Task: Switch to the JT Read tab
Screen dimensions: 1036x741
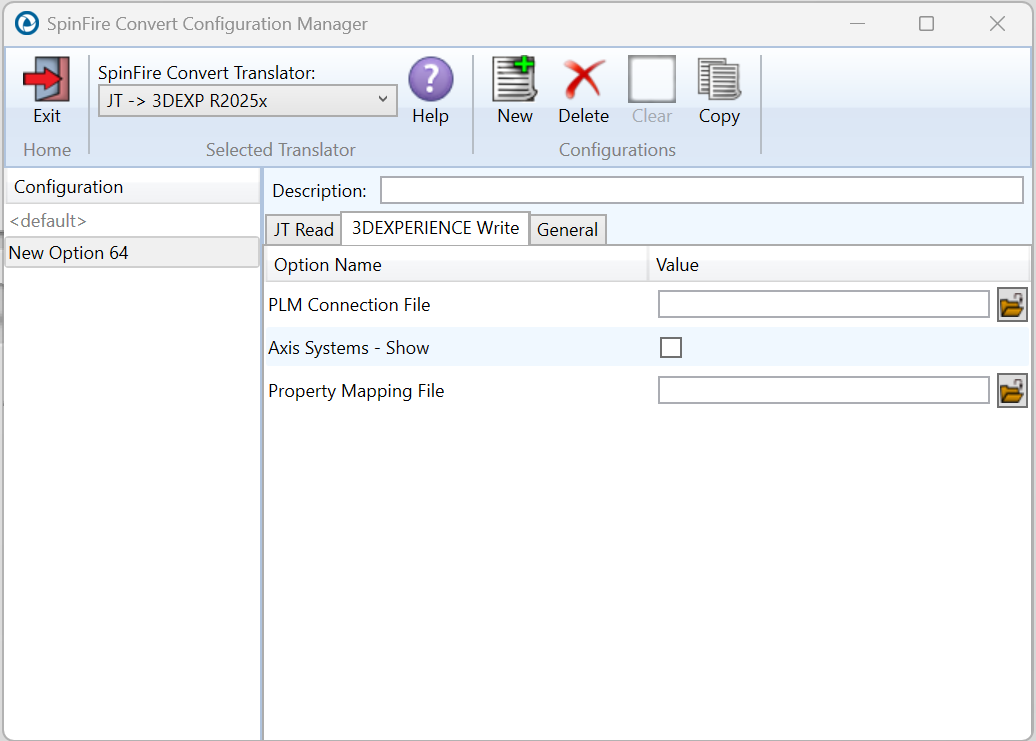Action: 303,229
